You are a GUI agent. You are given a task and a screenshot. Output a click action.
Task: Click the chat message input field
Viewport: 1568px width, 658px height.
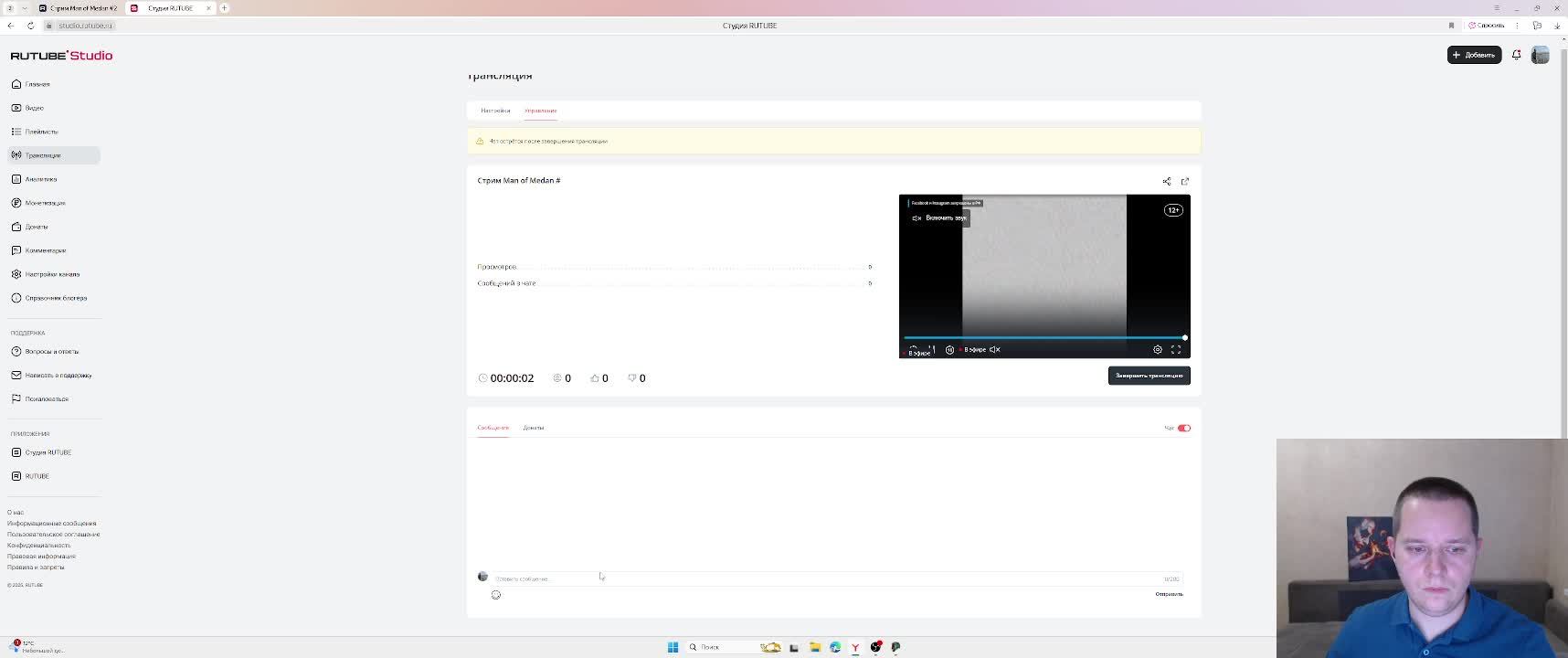837,578
